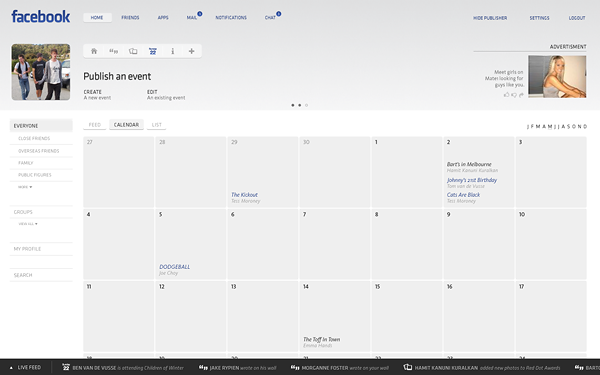Share the advertisement with arrow icon
600x375 pixels.
coord(521,95)
